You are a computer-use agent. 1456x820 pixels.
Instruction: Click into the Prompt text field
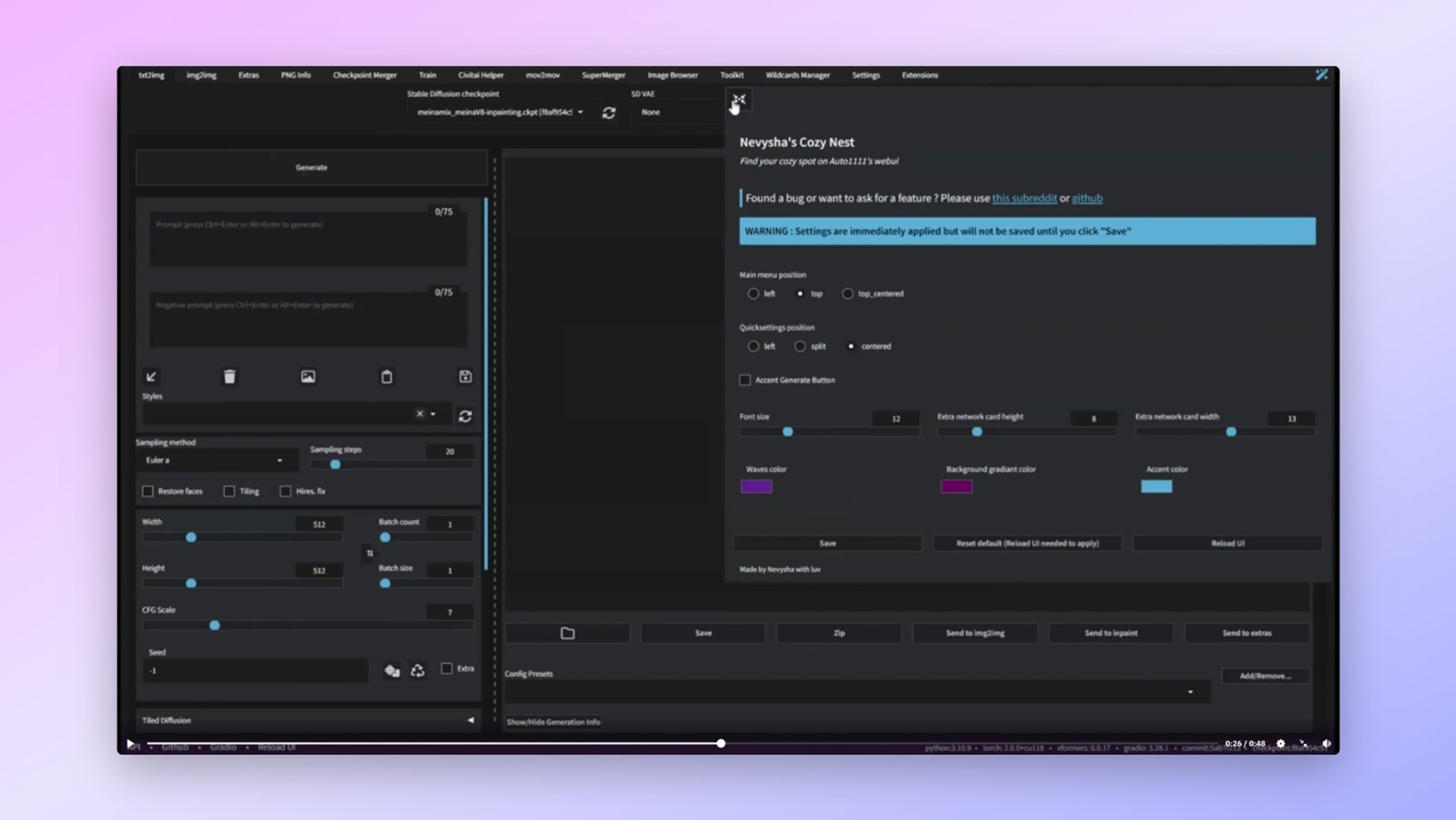308,238
